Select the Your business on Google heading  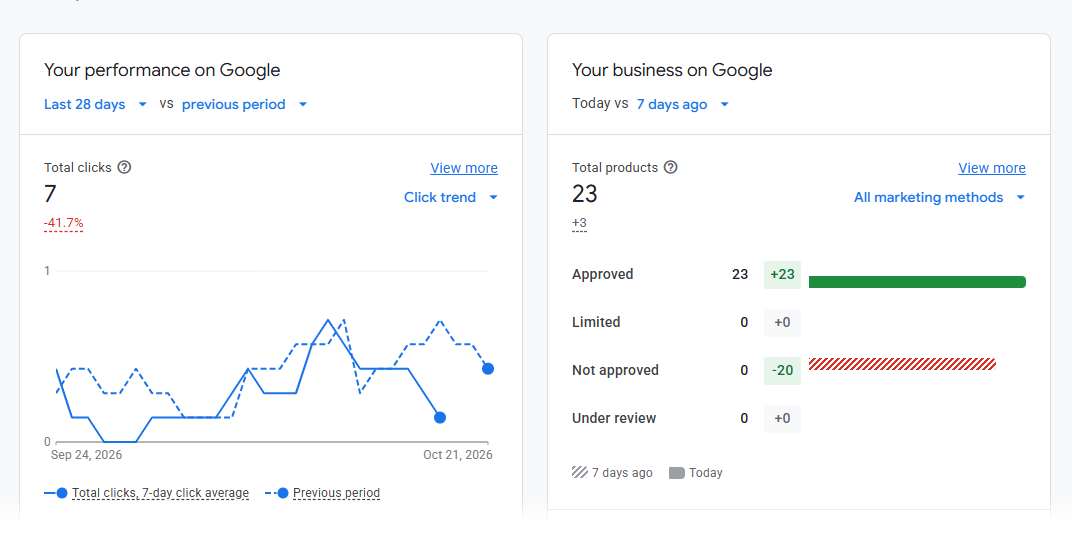pos(672,70)
